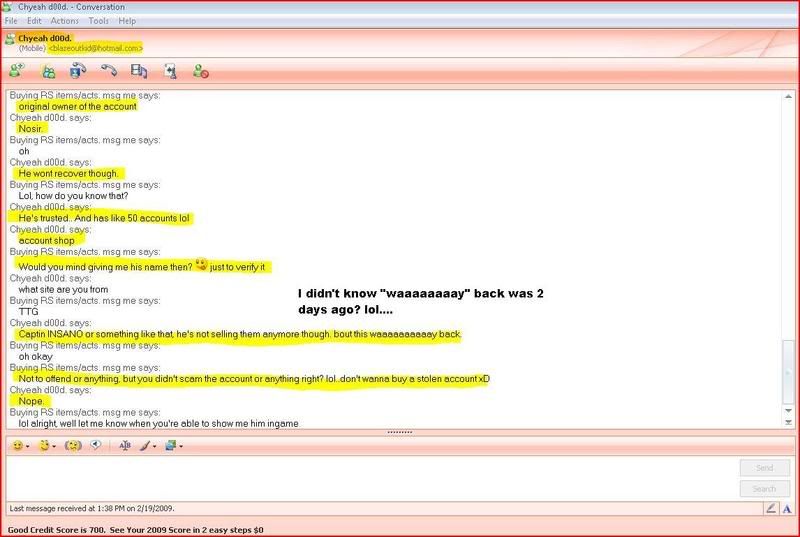Open the File menu
Screen dimensions: 800x537
pyautogui.click(x=11, y=21)
